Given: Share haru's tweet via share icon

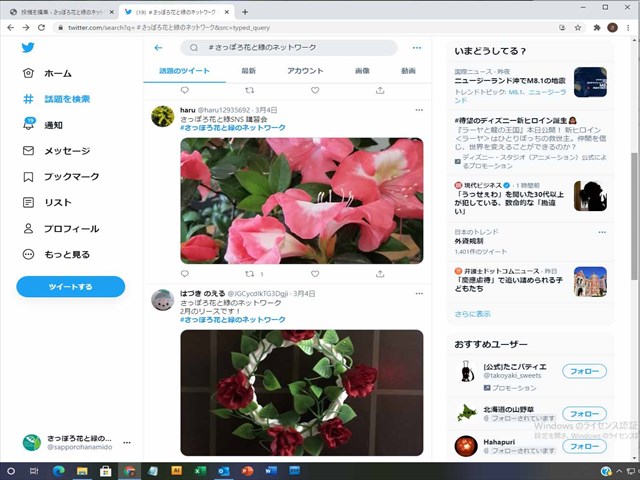Looking at the screenshot, I should (380, 273).
